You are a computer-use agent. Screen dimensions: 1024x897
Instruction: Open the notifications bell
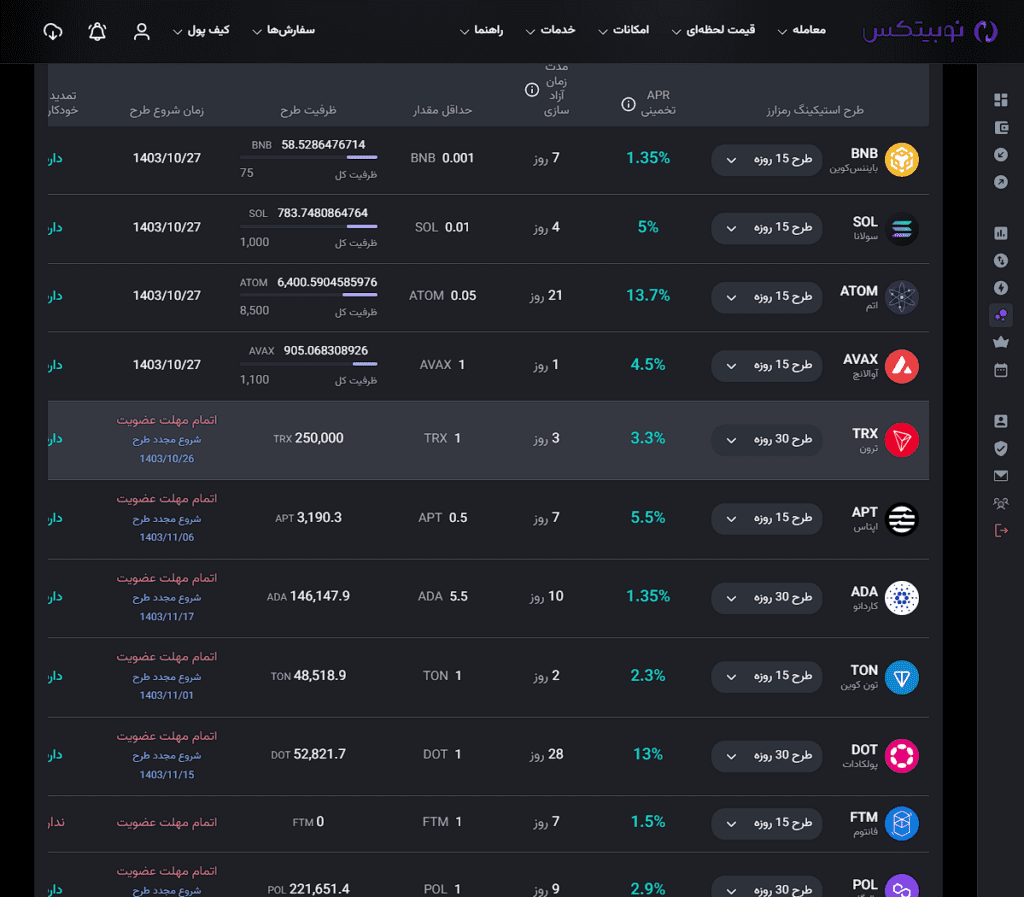(96, 31)
